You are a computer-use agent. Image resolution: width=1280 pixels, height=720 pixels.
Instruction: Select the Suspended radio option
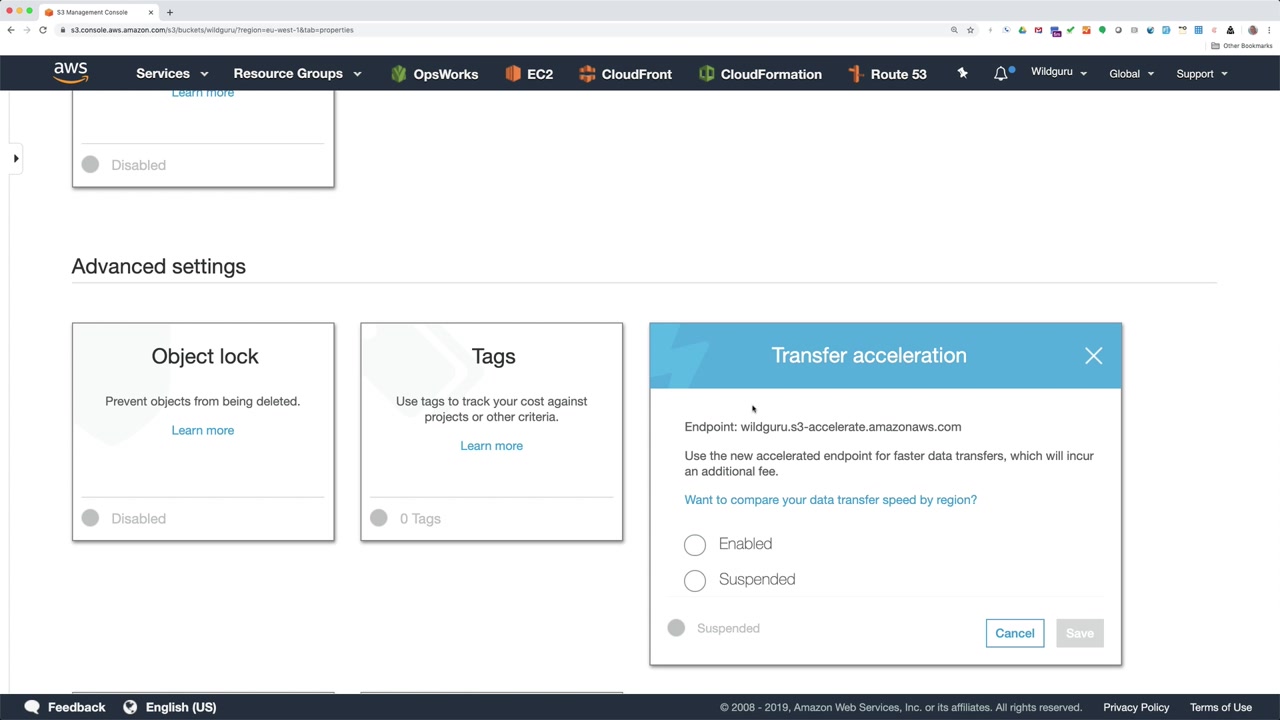point(695,580)
